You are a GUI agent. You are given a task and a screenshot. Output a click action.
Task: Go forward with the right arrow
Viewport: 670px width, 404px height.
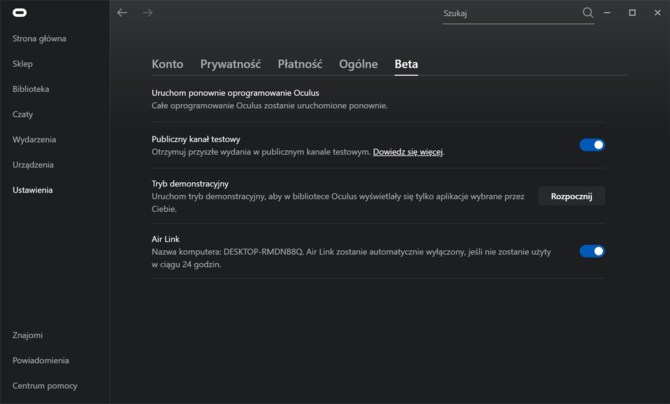click(x=148, y=13)
